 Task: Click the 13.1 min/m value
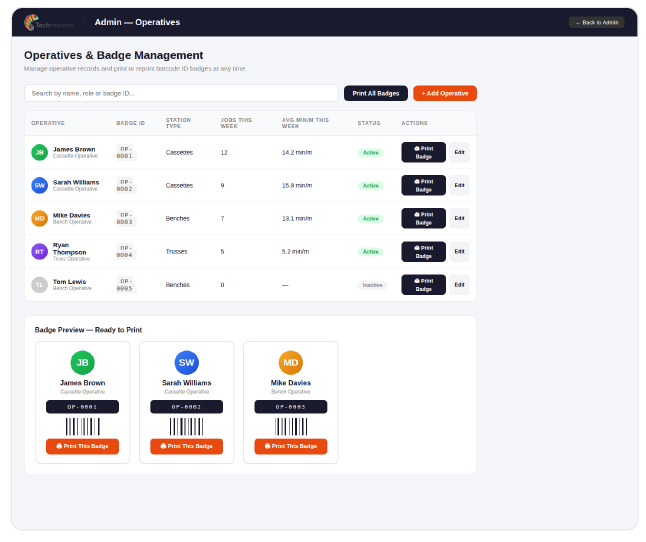297,218
